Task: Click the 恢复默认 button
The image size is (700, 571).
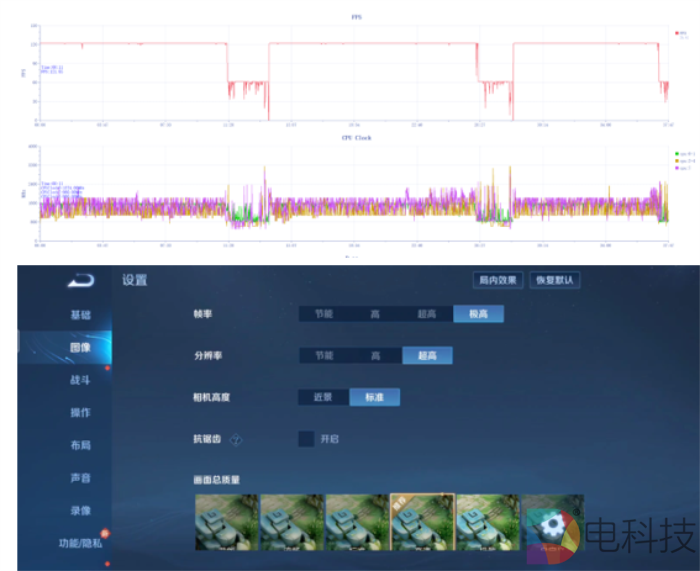Action: (x=554, y=280)
